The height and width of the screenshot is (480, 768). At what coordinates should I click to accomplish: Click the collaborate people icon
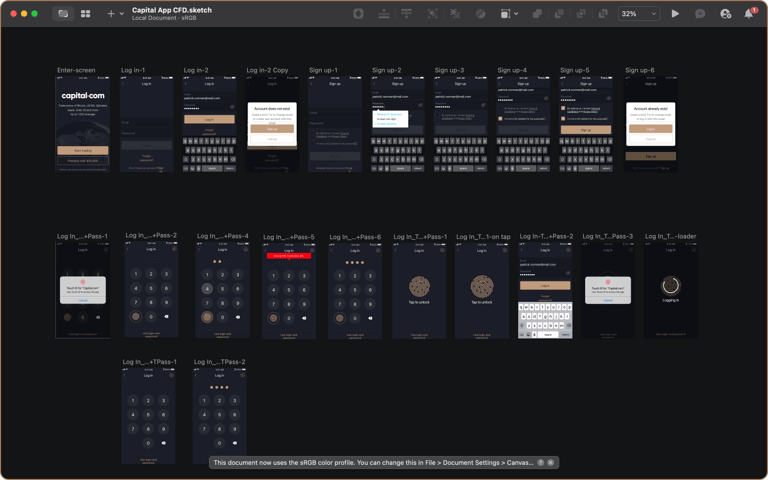725,14
